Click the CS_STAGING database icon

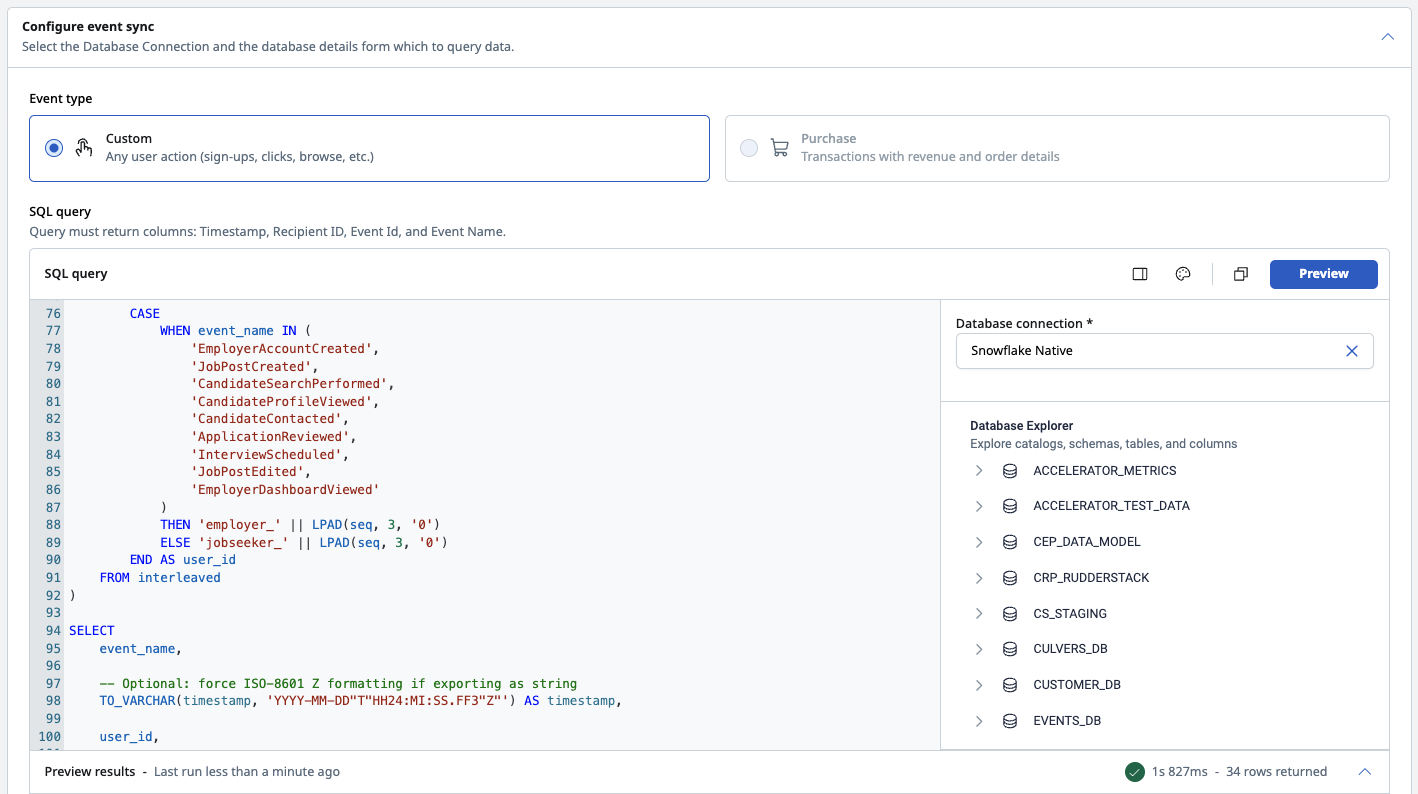[1010, 614]
